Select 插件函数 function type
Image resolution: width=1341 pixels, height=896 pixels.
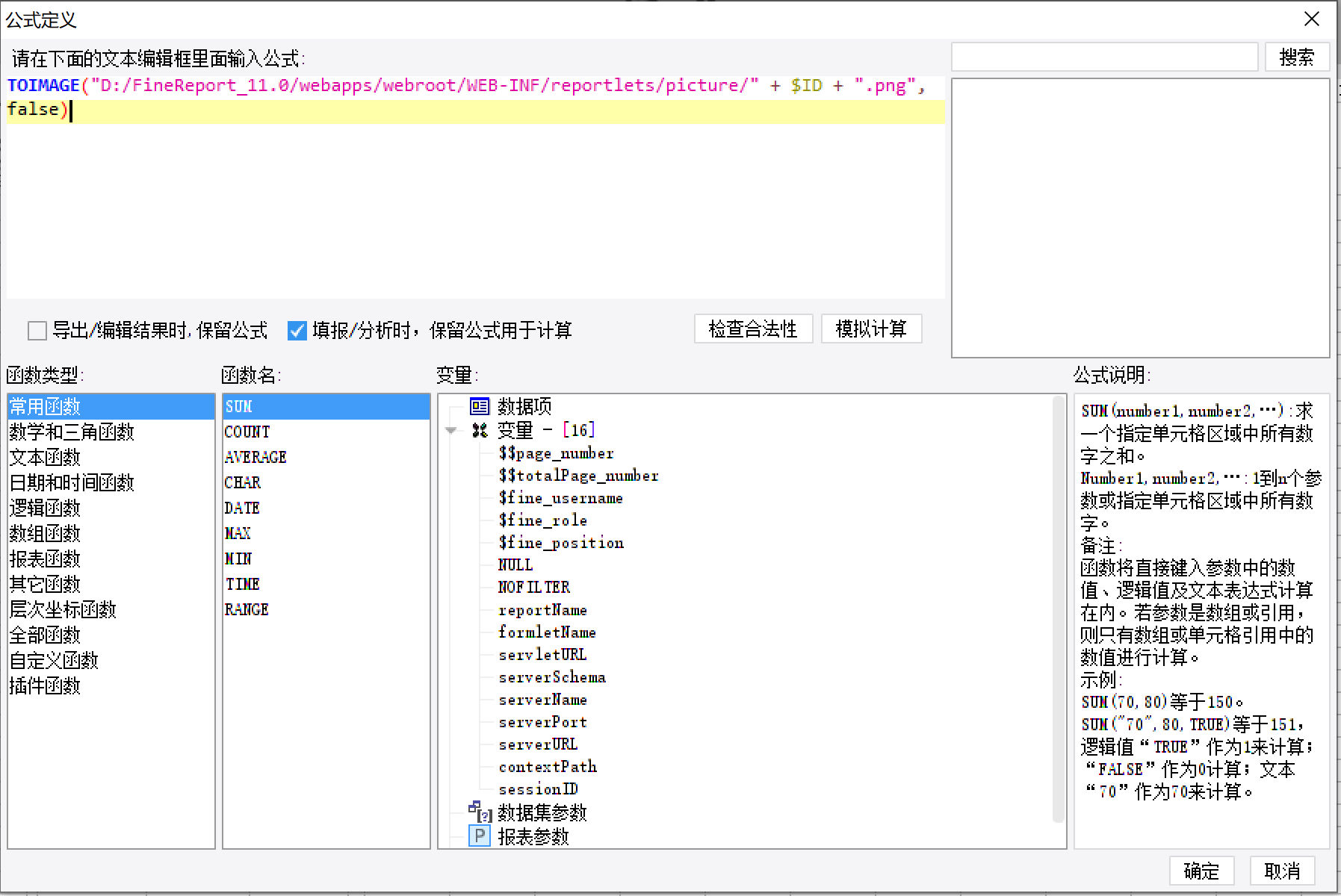[111, 686]
